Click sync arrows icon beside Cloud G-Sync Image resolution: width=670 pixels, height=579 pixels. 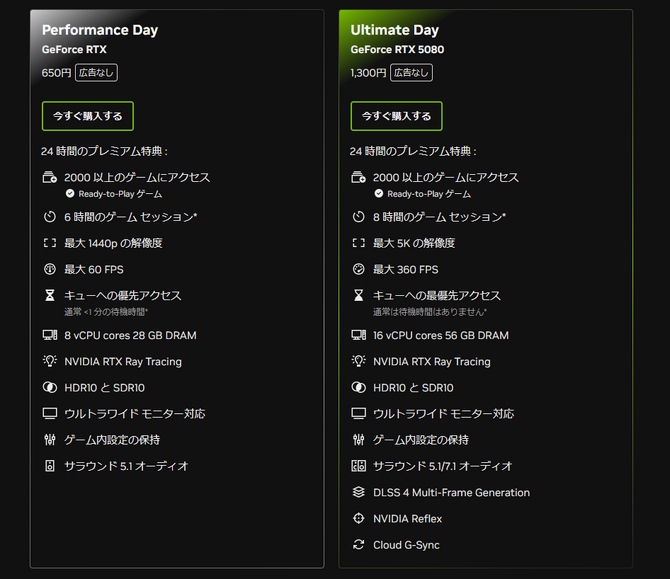tap(359, 544)
